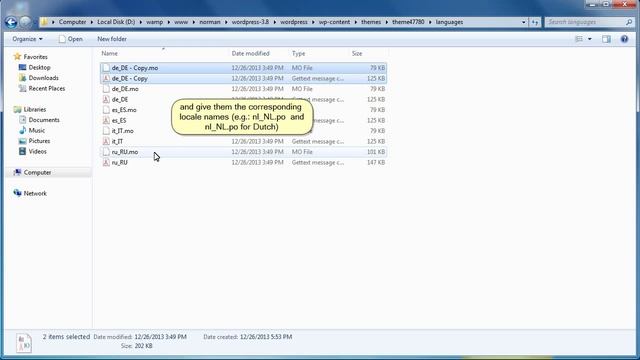Click themes breadcrumb segment

pyautogui.click(x=371, y=22)
